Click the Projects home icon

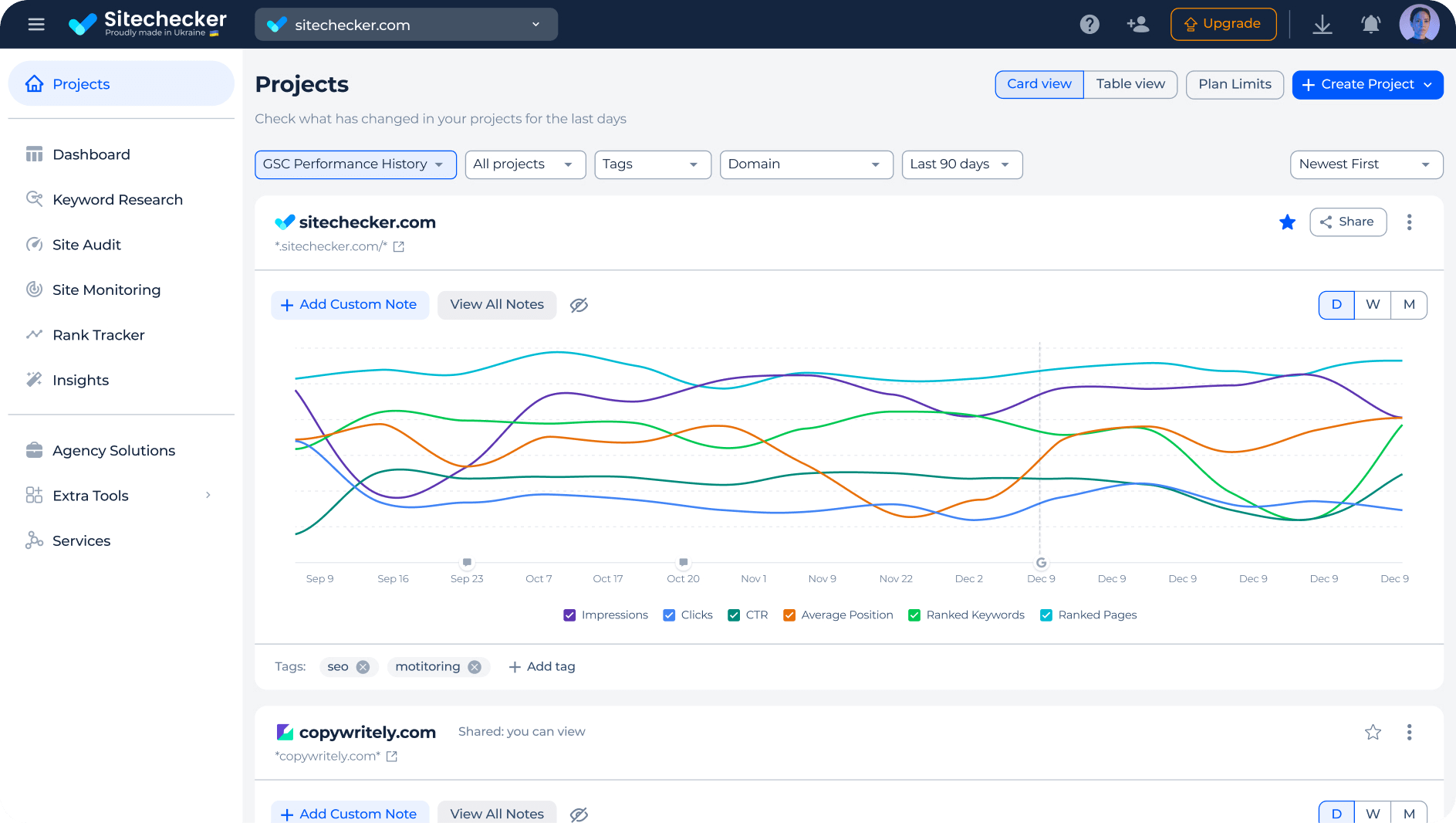[x=35, y=83]
